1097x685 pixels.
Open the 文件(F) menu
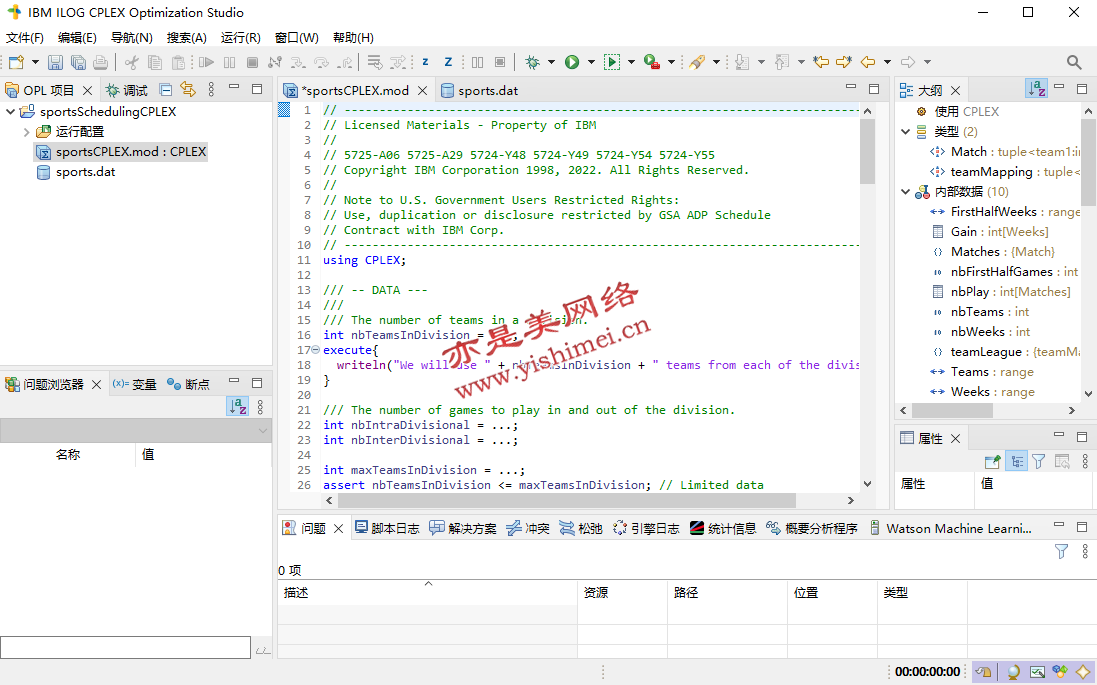coord(24,38)
